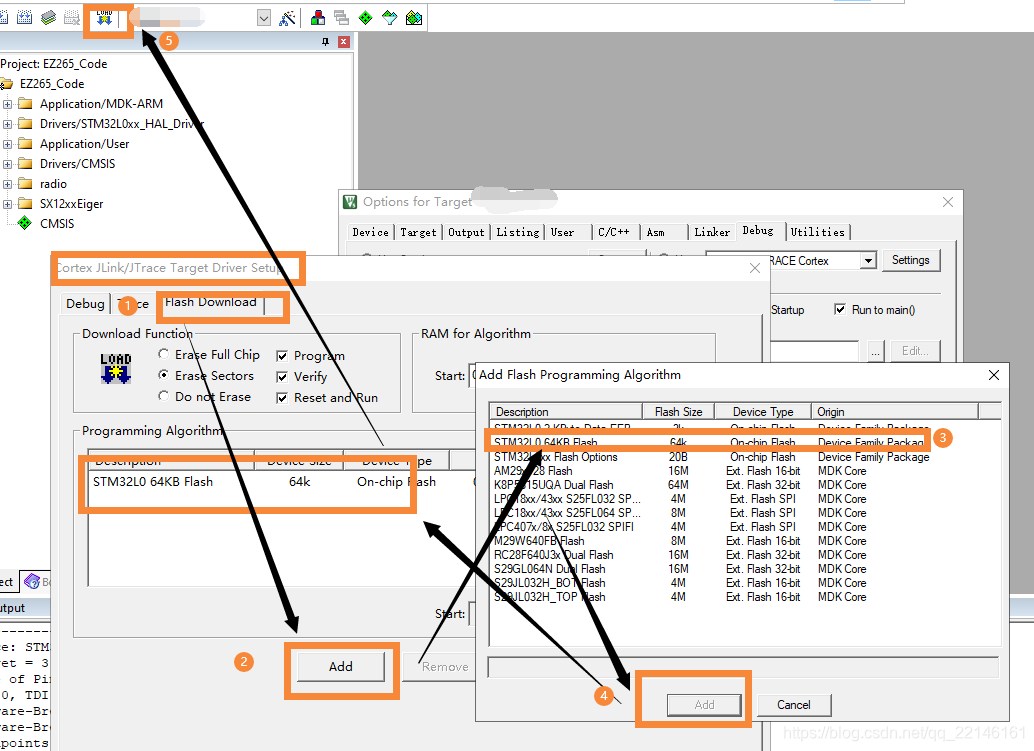This screenshot has width=1034, height=751.
Task: Click the LOAD download-to-flash icon
Action: click(104, 18)
